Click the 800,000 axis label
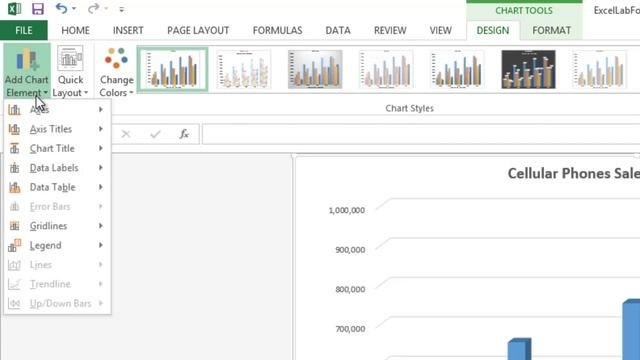The width and height of the screenshot is (640, 360). [x=350, y=289]
